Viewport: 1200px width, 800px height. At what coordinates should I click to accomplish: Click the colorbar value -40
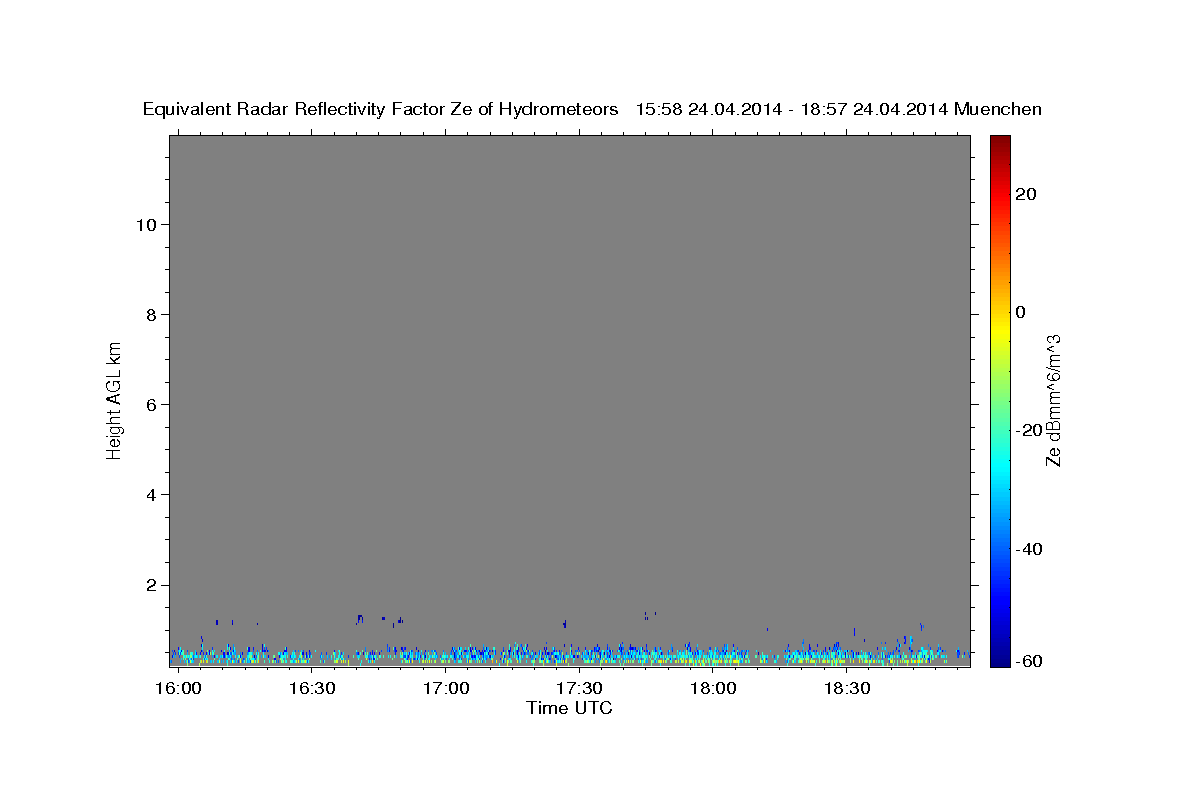[1030, 549]
